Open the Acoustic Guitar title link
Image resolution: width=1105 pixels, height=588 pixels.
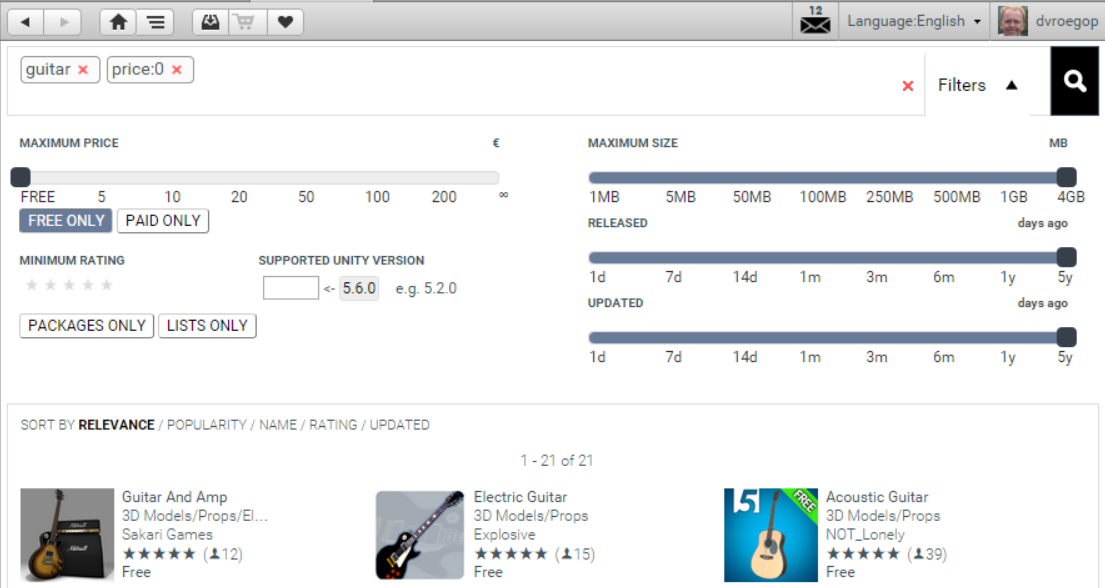[877, 497]
